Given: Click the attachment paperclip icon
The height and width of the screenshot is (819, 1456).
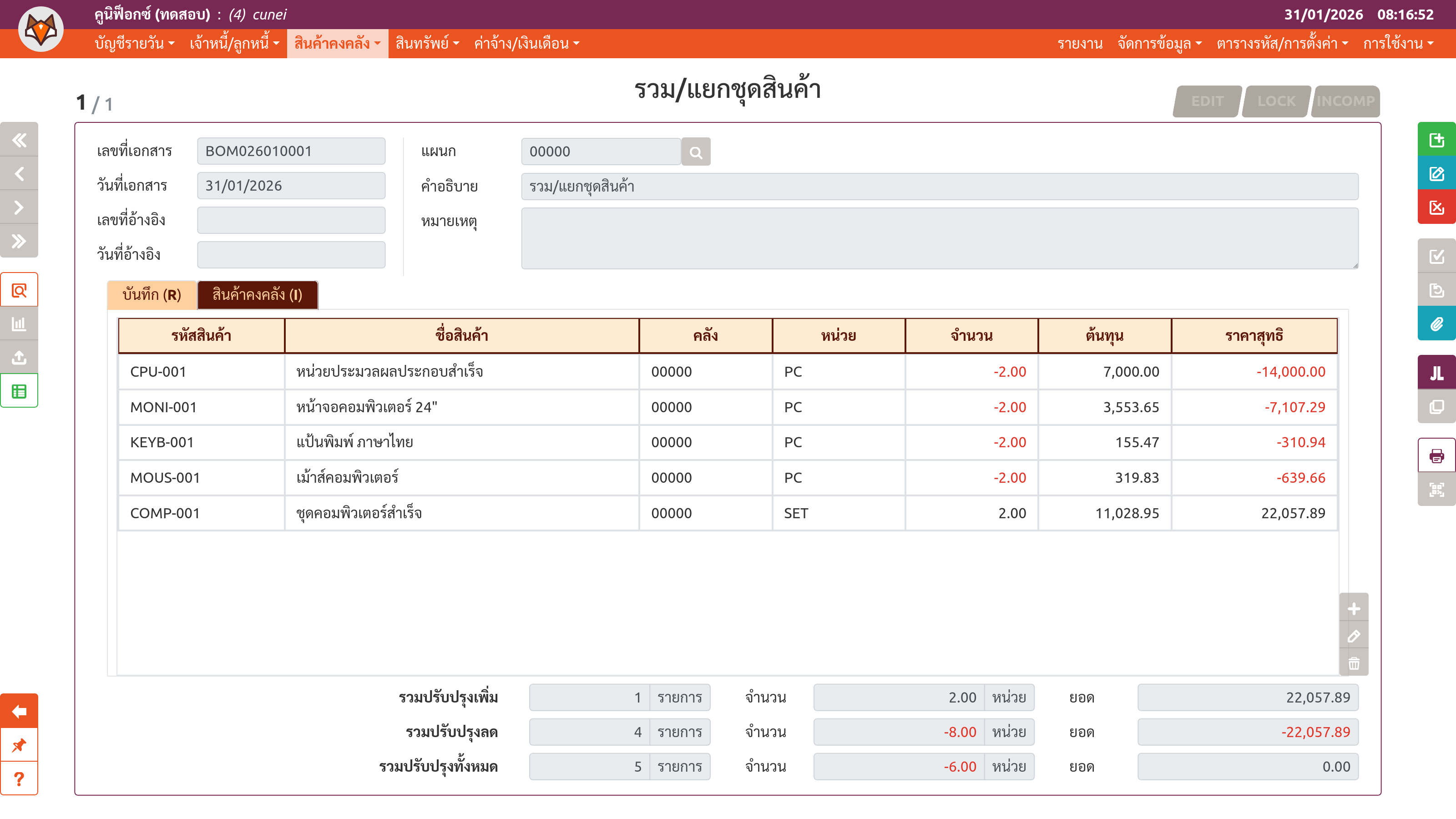Looking at the screenshot, I should point(1436,324).
